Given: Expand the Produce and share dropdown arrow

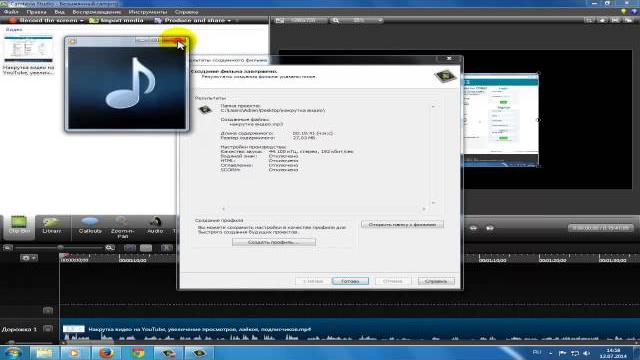Looking at the screenshot, I should tap(229, 20).
